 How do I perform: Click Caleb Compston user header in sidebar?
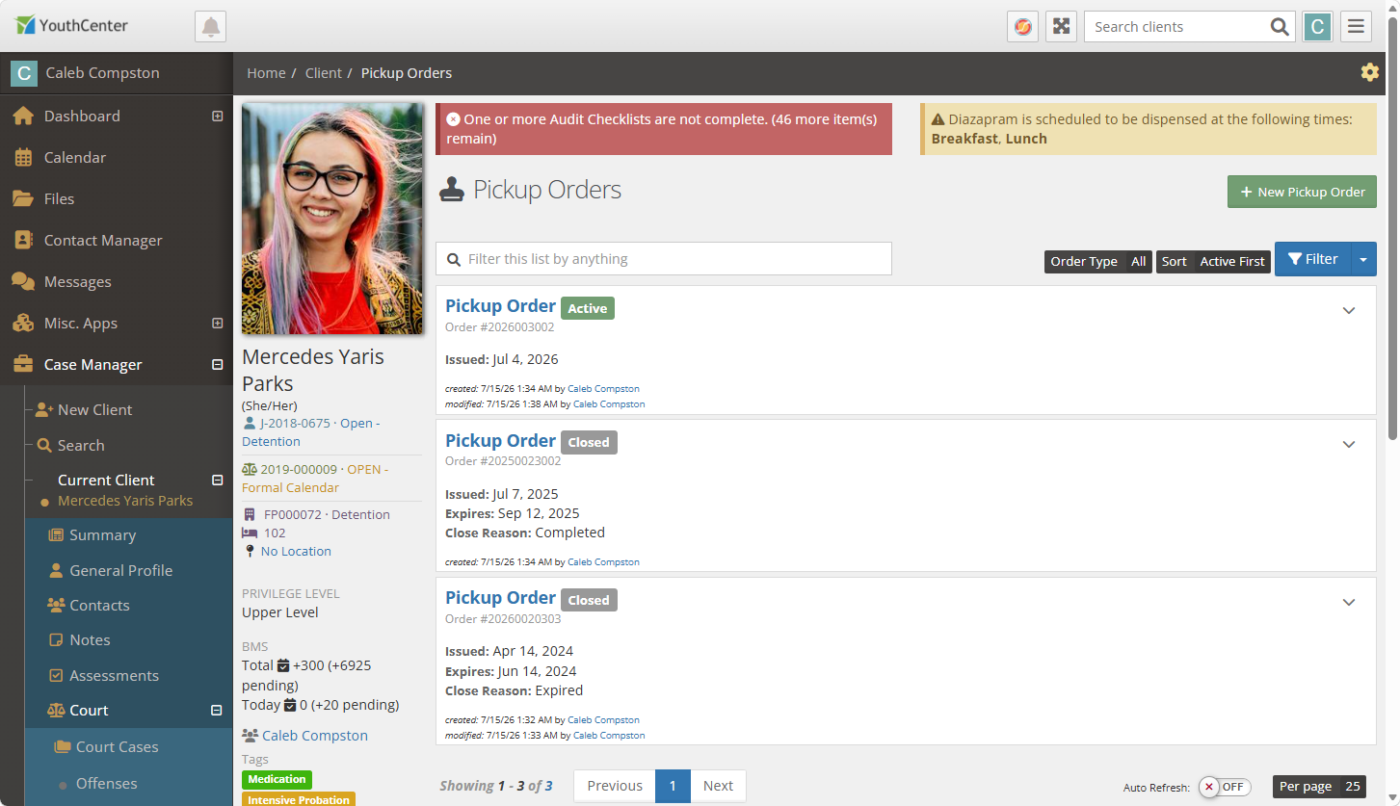point(116,73)
